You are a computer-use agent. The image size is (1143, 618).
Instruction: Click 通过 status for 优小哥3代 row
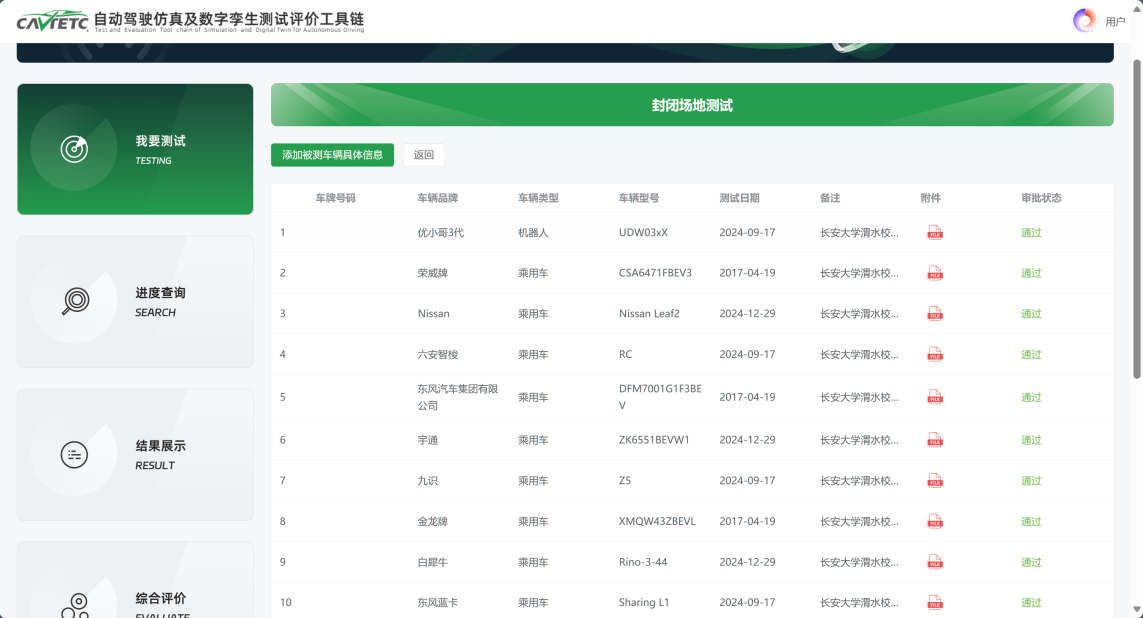1031,232
